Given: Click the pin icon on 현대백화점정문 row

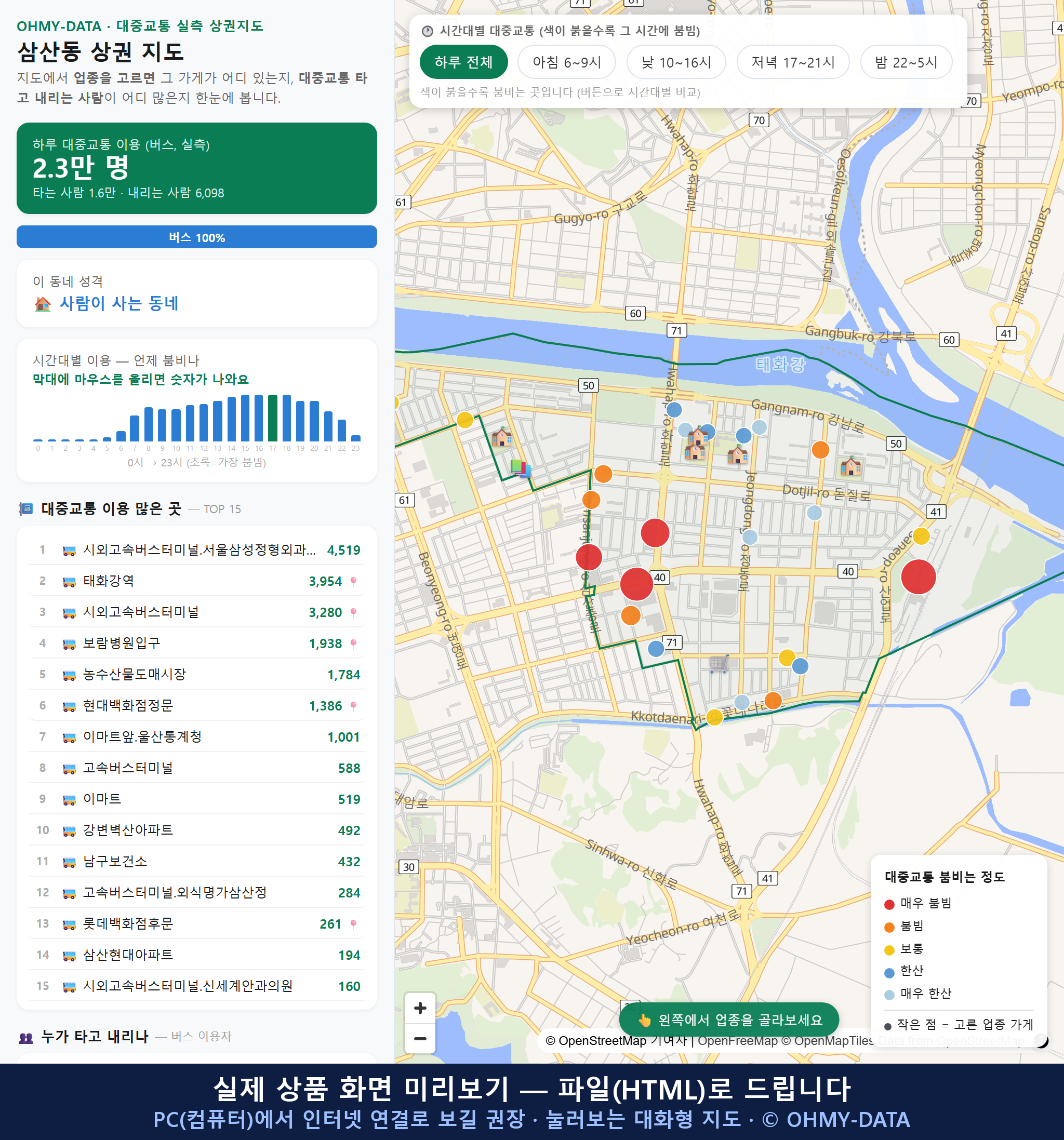Looking at the screenshot, I should point(353,706).
